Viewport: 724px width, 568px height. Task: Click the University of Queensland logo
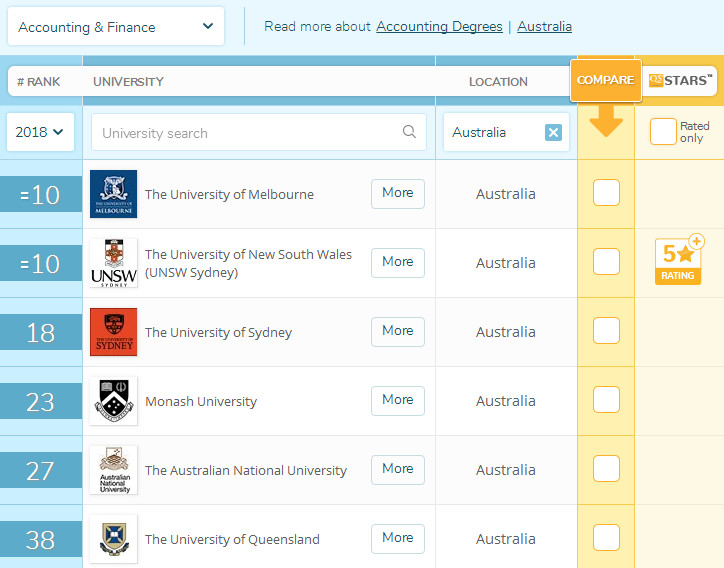click(x=113, y=539)
